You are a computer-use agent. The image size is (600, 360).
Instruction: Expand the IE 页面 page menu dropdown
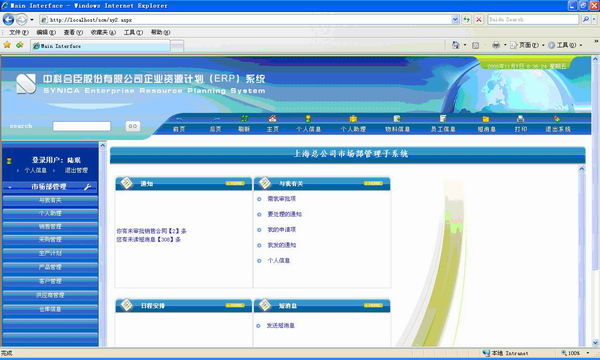543,45
